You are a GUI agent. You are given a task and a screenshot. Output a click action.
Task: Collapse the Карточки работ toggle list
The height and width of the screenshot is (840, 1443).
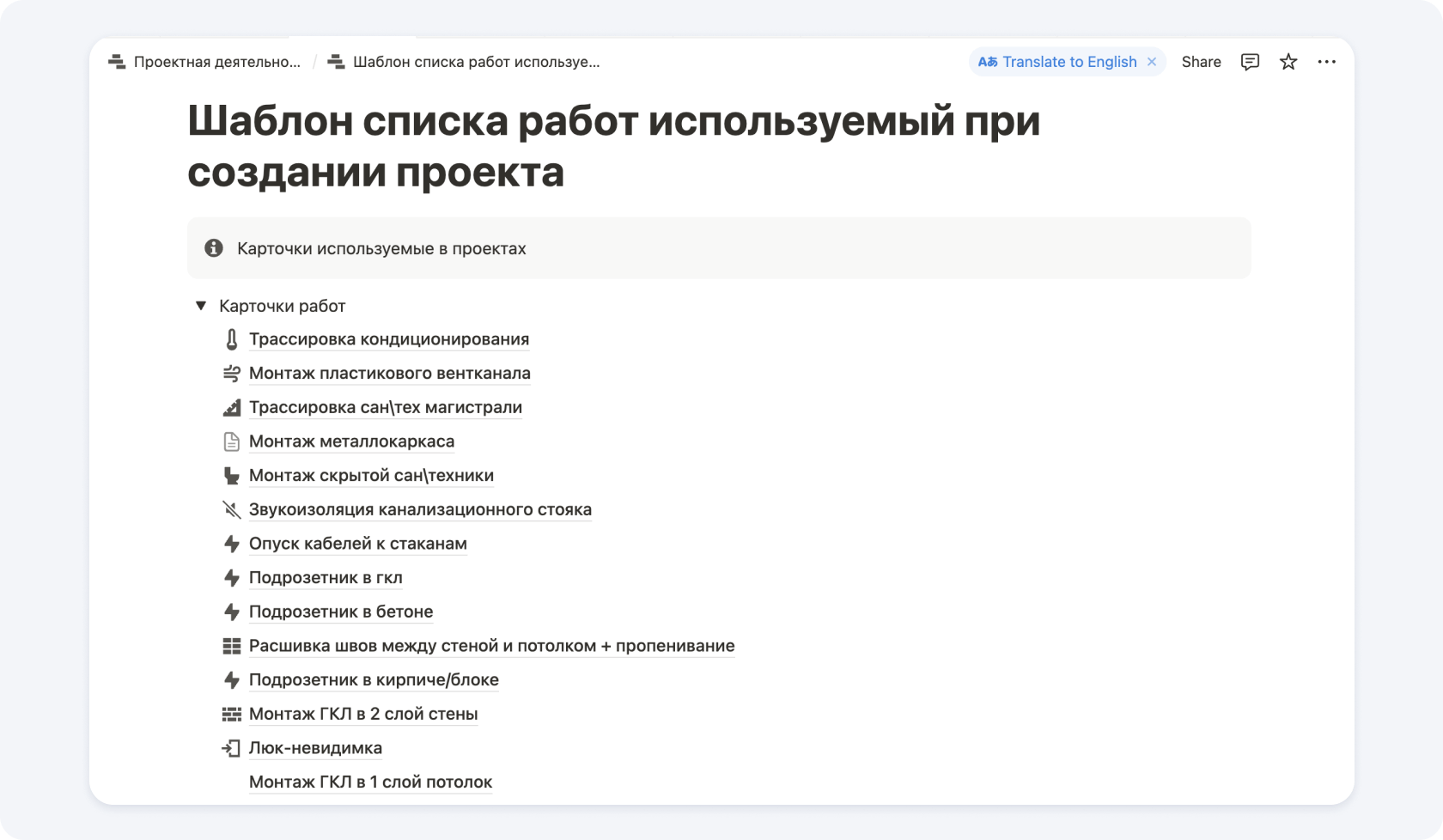pyautogui.click(x=201, y=306)
